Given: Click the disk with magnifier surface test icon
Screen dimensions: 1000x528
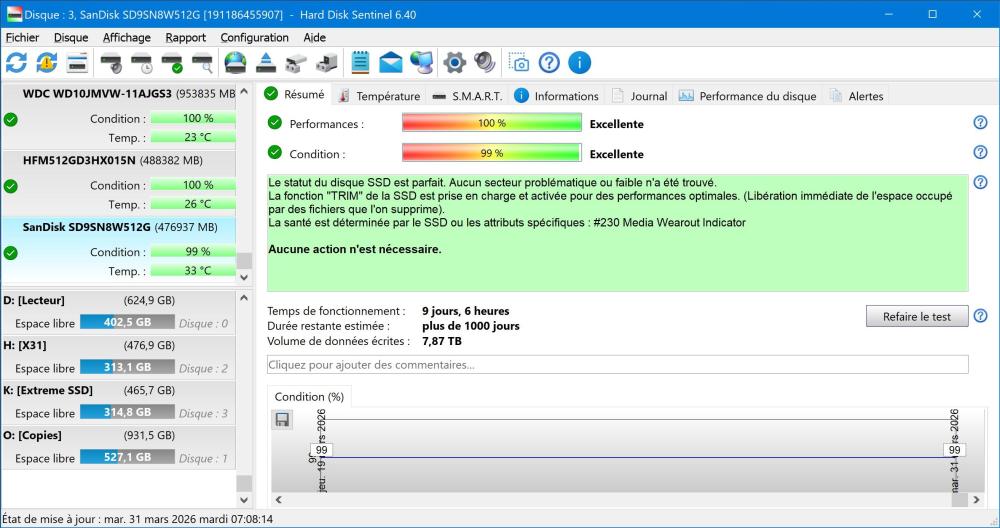Looking at the screenshot, I should pyautogui.click(x=203, y=62).
